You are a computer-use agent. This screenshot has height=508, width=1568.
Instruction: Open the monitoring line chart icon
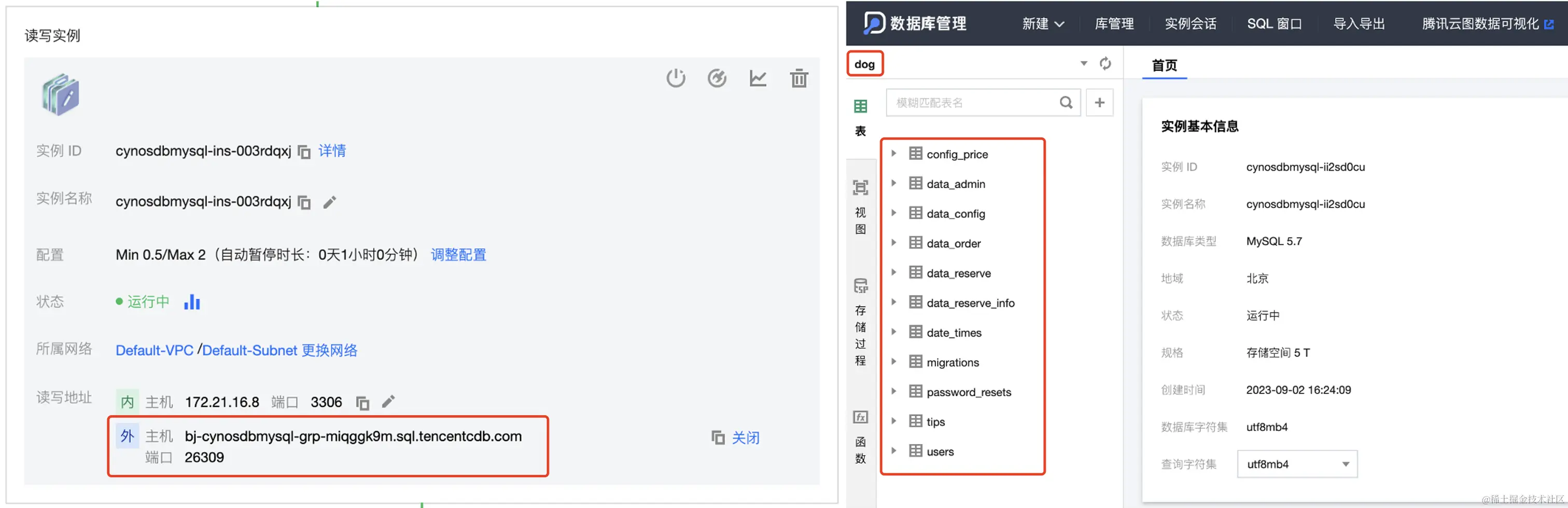(758, 78)
